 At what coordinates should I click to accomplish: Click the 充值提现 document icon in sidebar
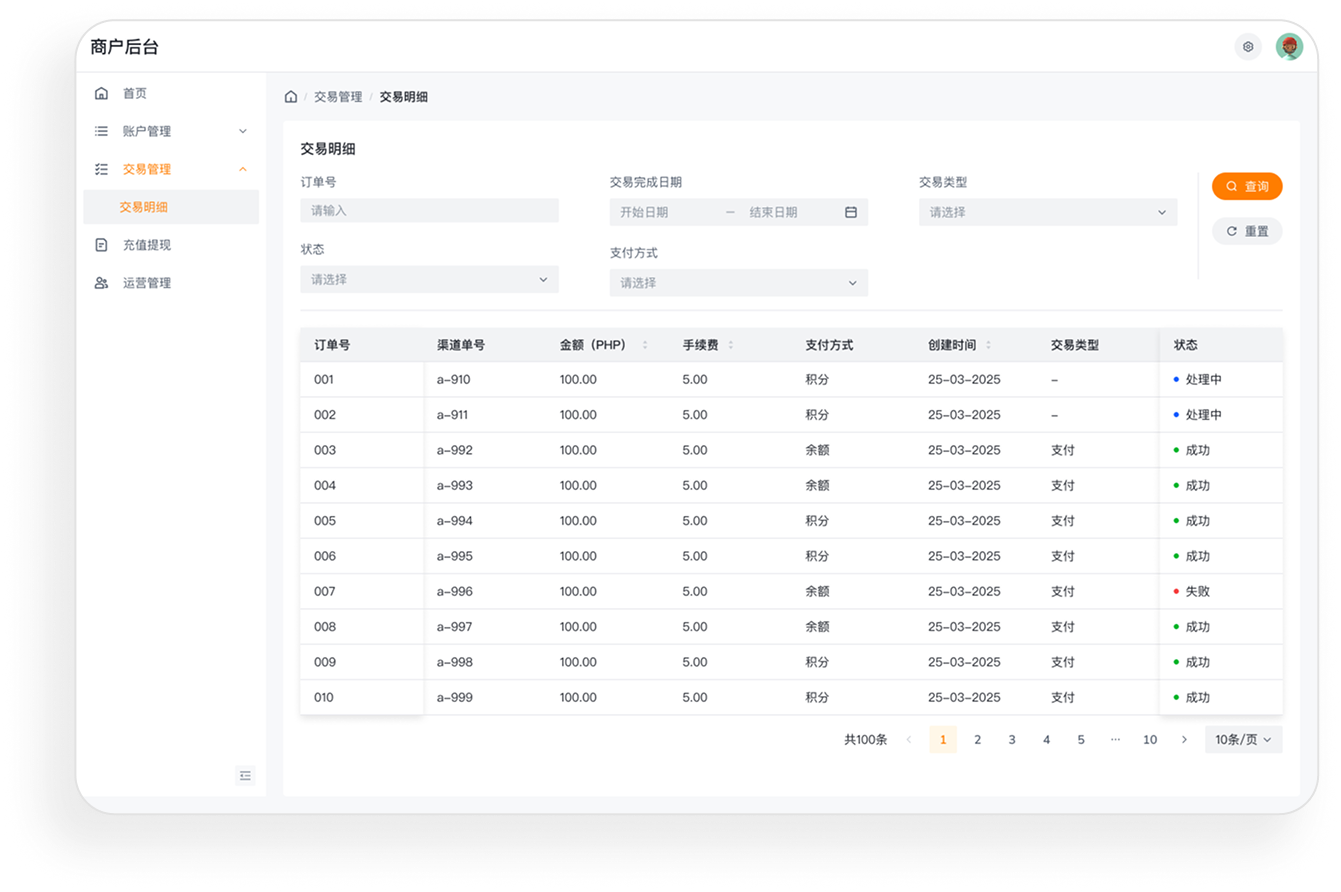point(101,245)
